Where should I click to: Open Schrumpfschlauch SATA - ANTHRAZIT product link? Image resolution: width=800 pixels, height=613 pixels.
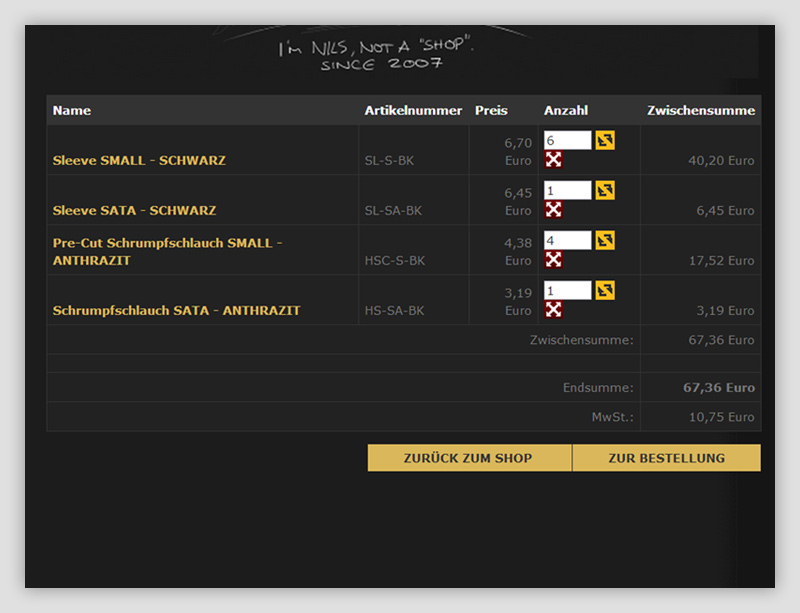[x=176, y=310]
